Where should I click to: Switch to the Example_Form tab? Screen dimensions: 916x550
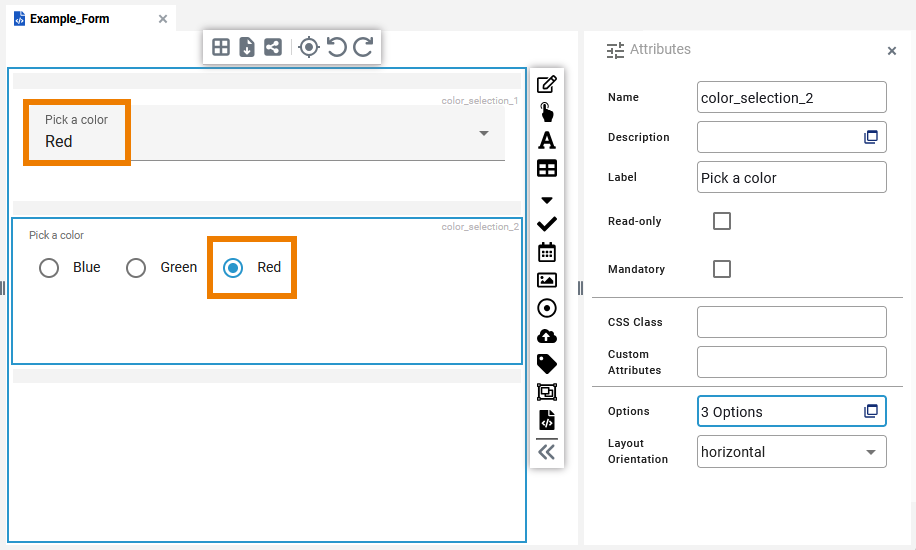(x=70, y=19)
